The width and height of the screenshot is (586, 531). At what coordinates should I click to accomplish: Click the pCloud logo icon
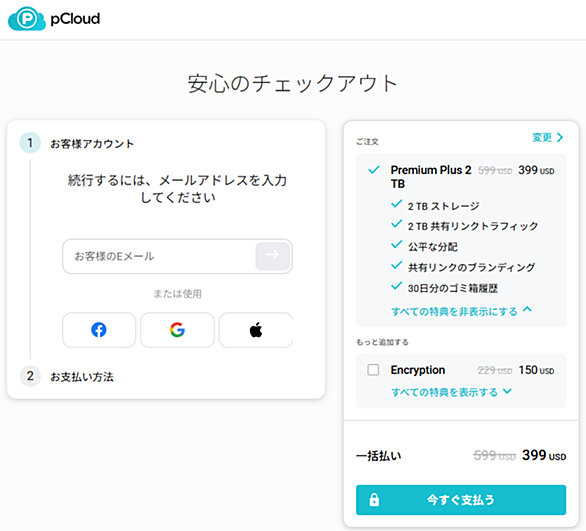pos(27,19)
